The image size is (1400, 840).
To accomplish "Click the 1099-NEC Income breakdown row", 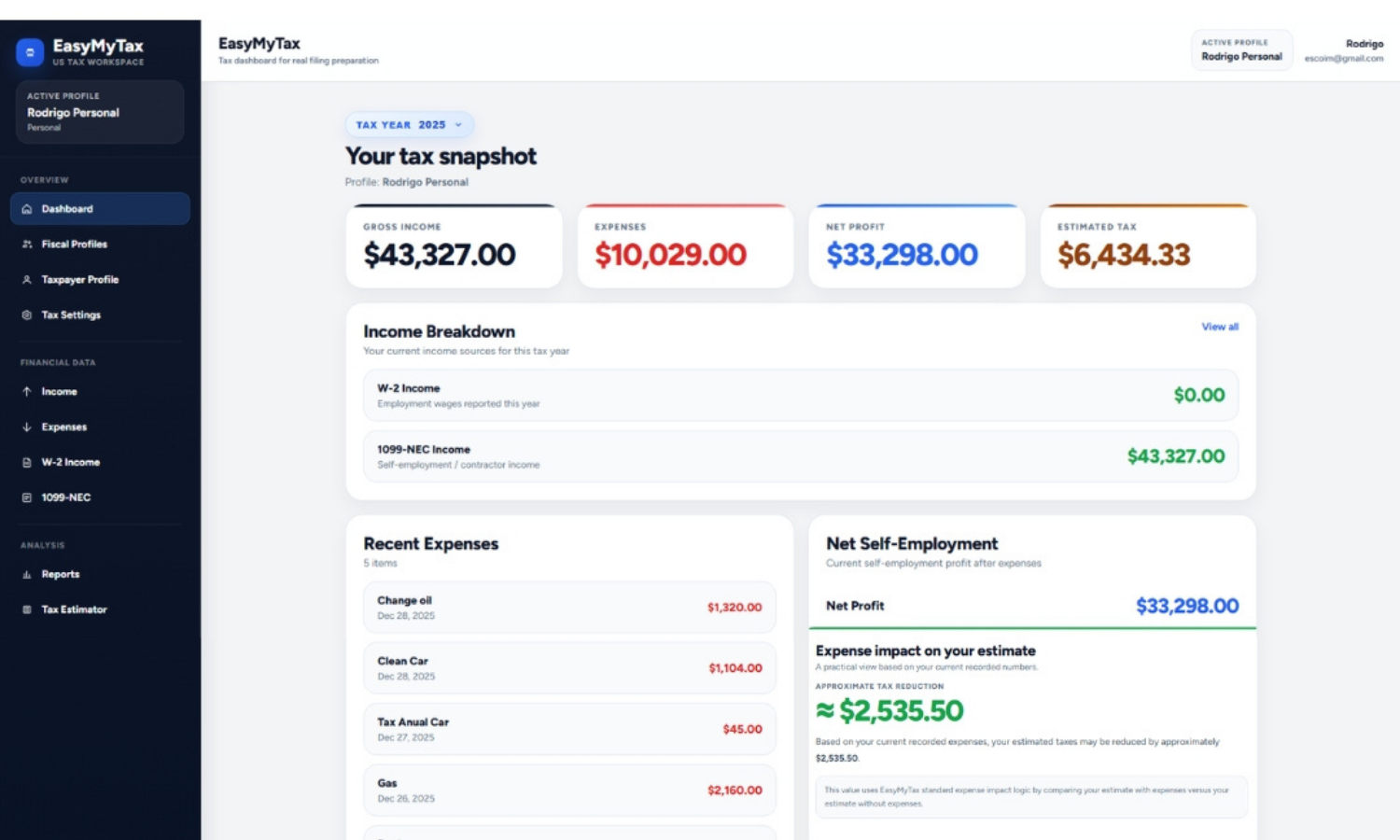I will coord(801,456).
